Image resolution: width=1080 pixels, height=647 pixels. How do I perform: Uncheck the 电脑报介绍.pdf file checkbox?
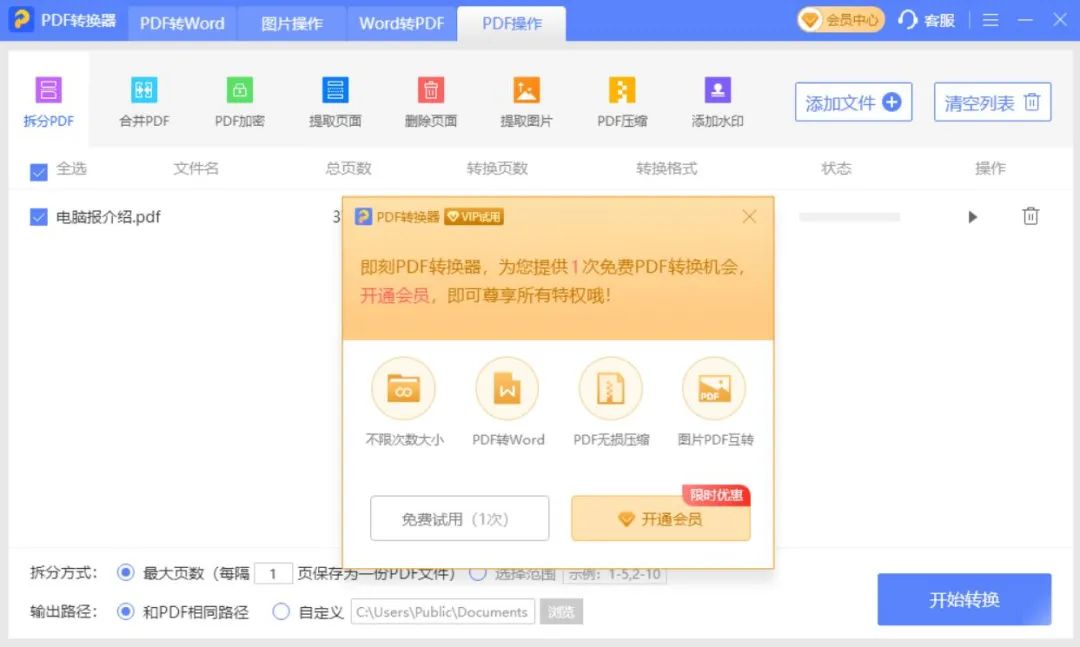pyautogui.click(x=39, y=217)
